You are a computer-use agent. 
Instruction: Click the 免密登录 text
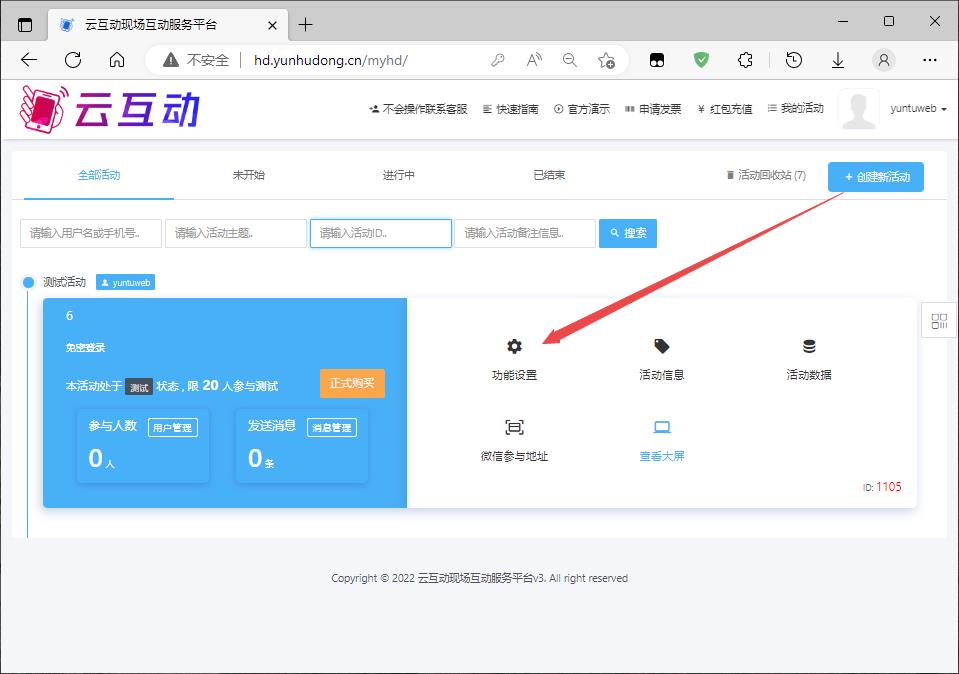(x=86, y=347)
